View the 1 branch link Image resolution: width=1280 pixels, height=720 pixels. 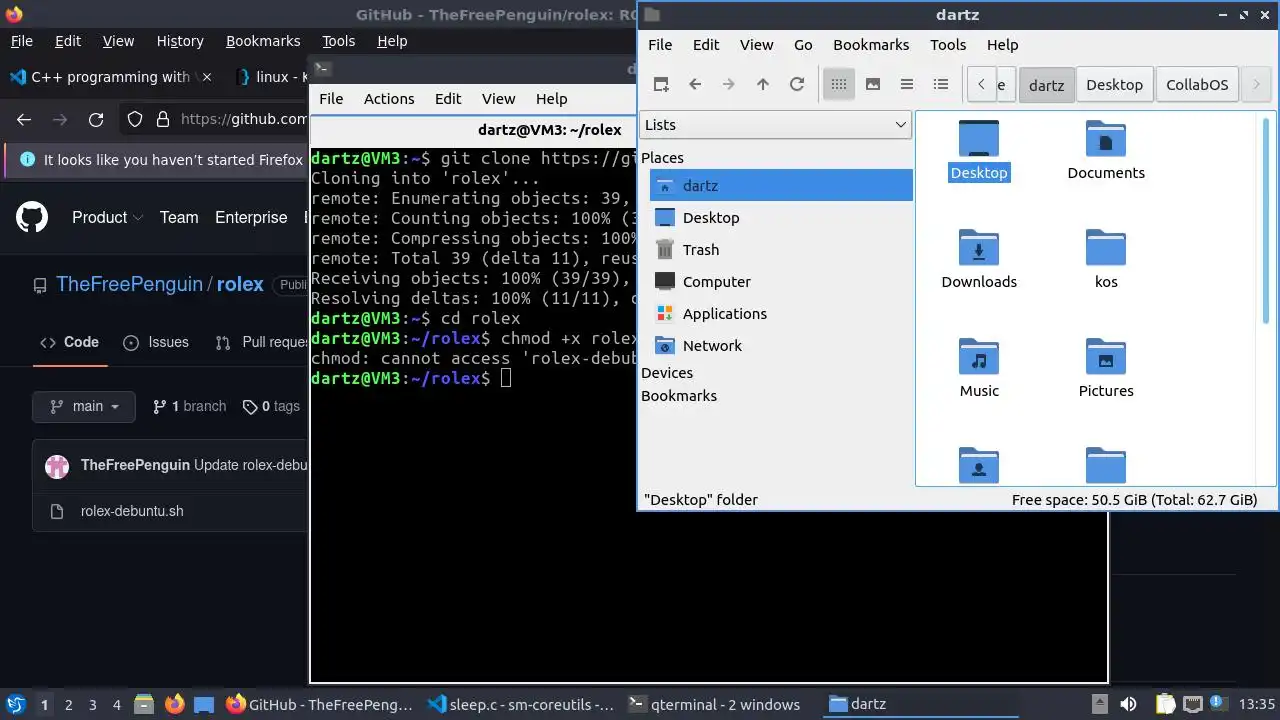coord(189,406)
